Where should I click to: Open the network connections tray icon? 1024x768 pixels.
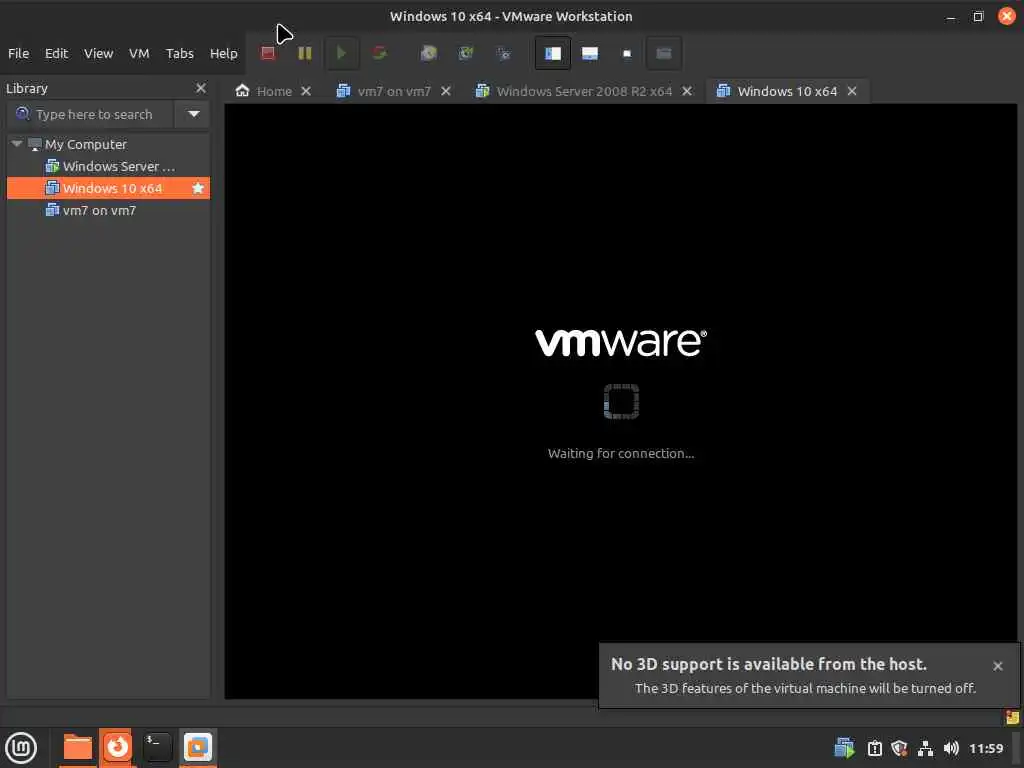[925, 748]
